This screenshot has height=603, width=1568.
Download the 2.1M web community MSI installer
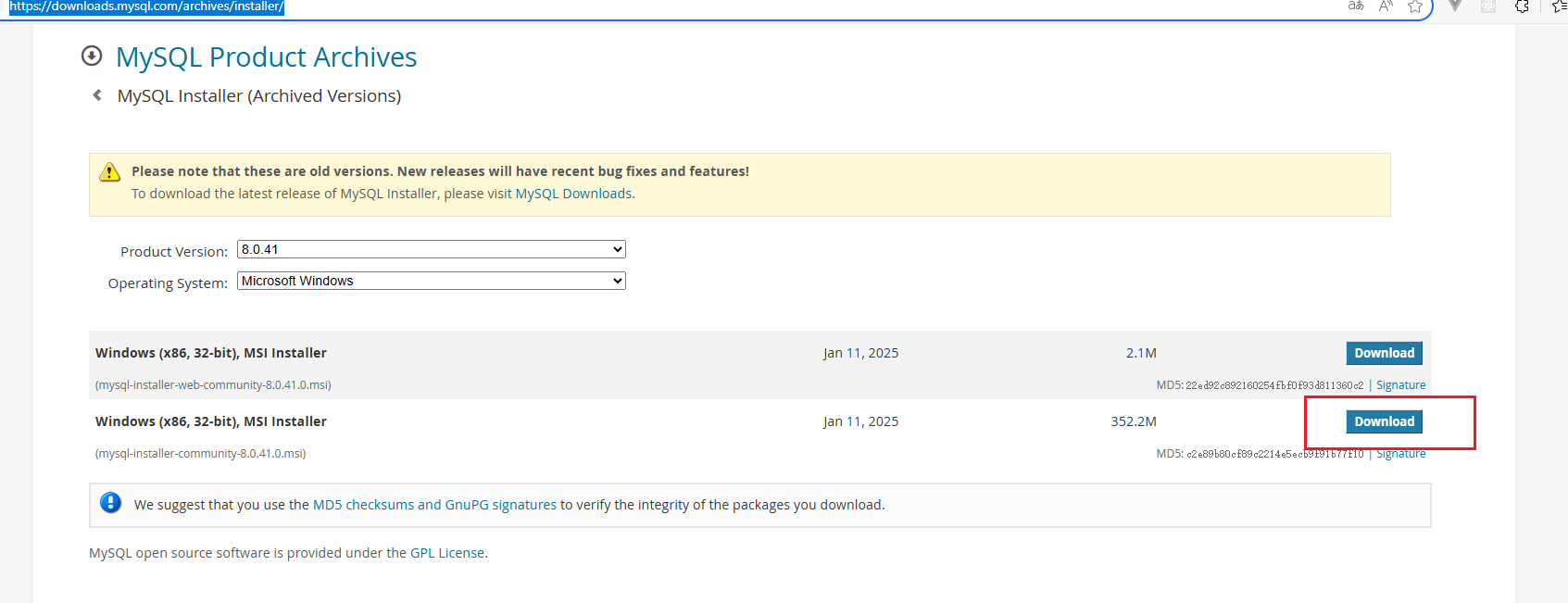click(1384, 353)
